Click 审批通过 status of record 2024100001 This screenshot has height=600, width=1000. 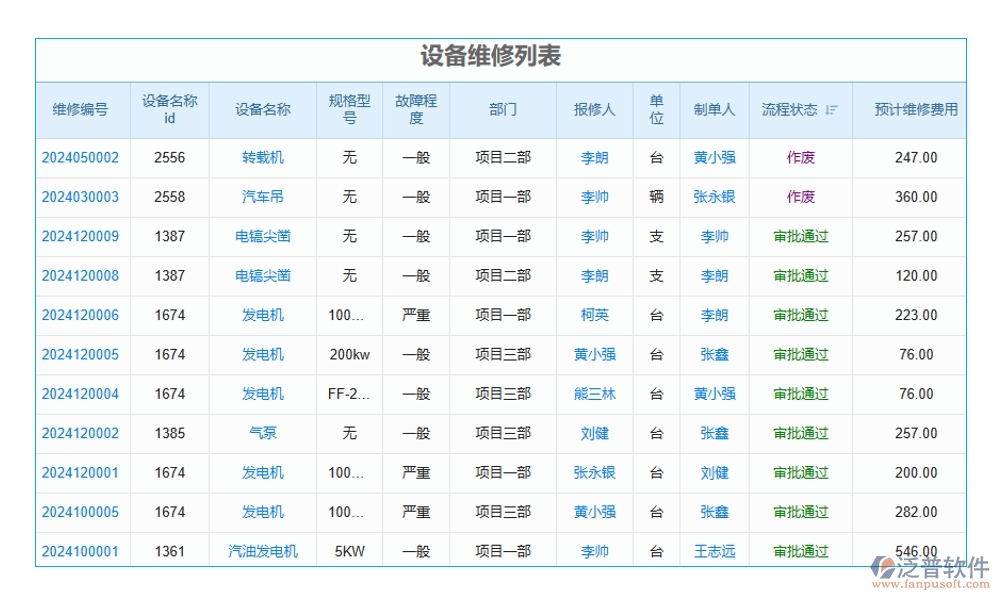pyautogui.click(x=800, y=551)
